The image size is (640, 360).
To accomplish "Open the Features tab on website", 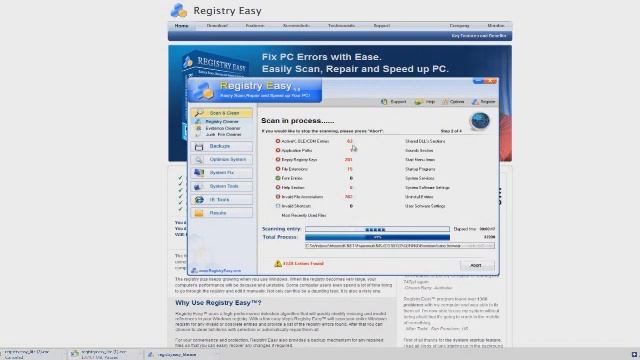I will [x=255, y=26].
